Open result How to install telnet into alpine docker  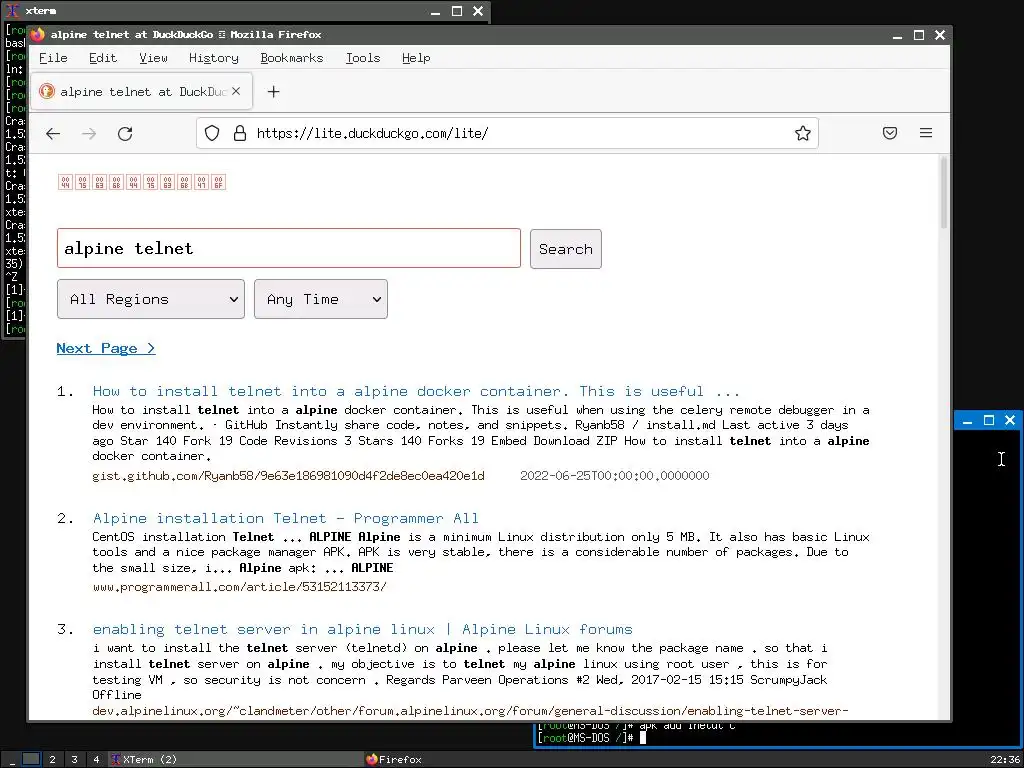[x=416, y=391]
